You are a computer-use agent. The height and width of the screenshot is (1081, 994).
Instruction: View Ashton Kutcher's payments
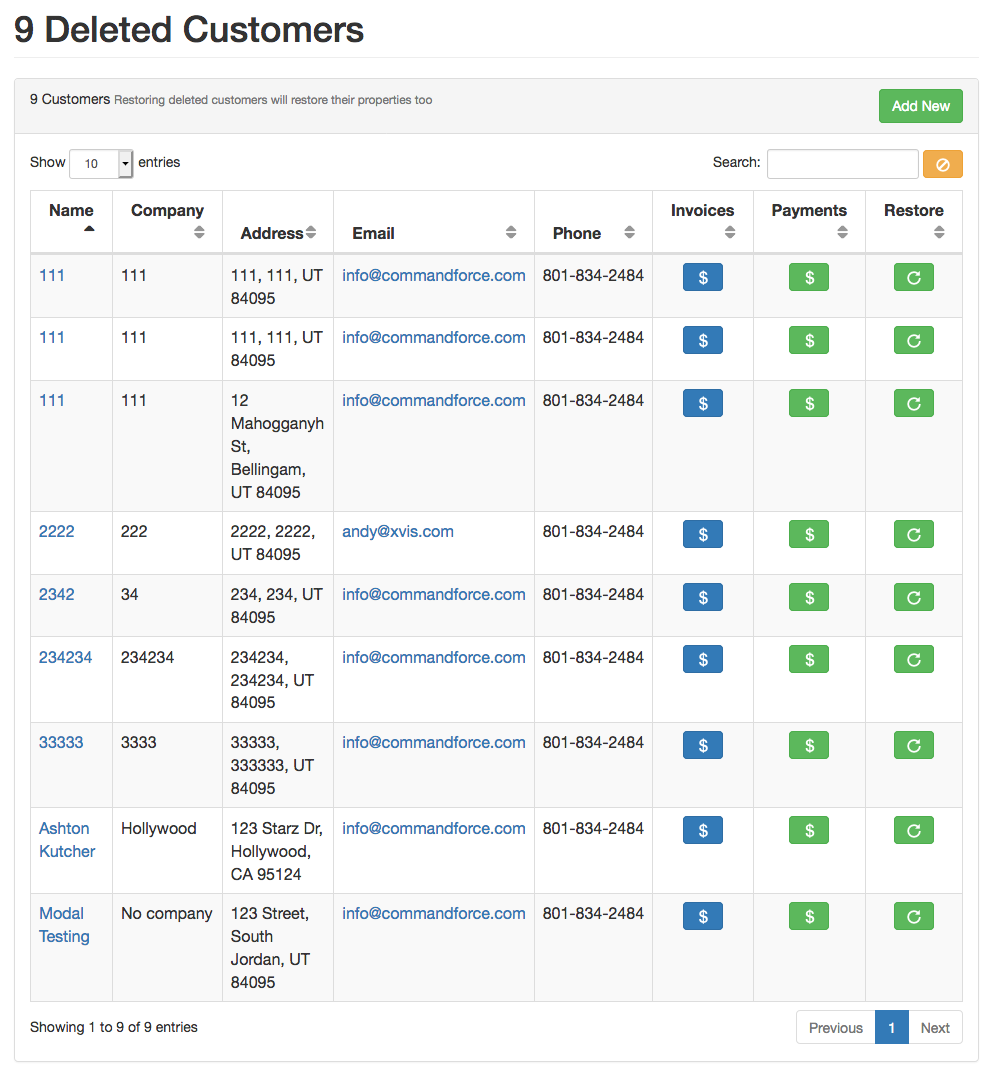click(x=809, y=831)
